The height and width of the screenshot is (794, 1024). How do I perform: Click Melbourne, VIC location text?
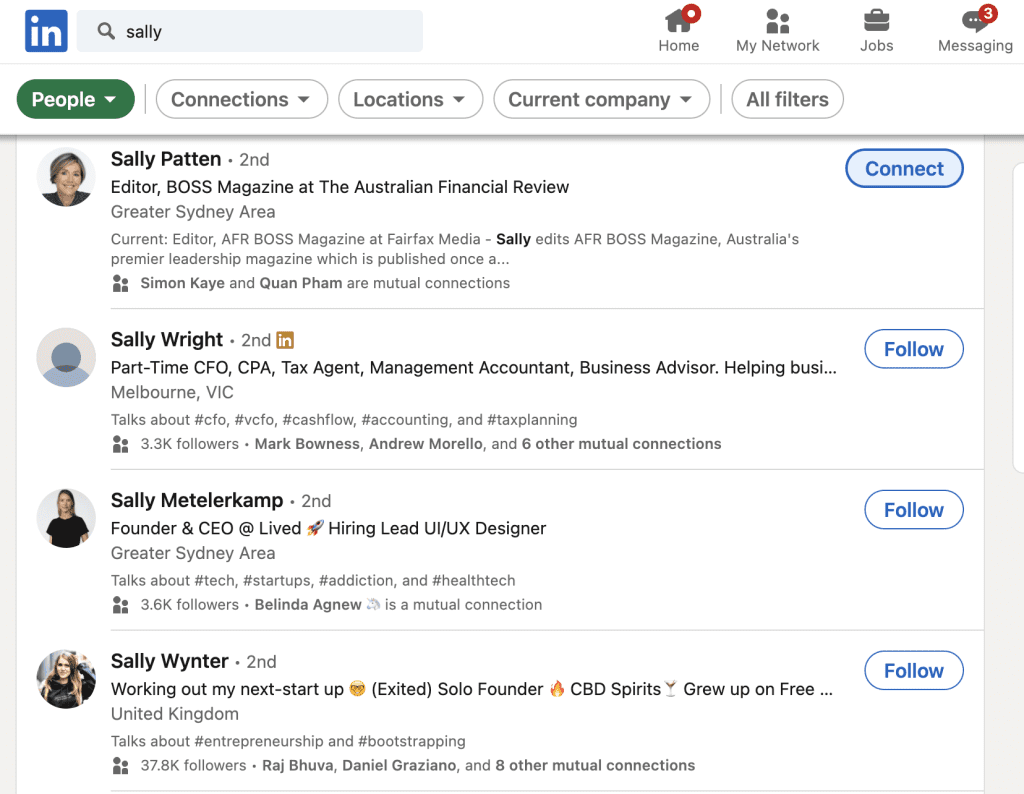coord(172,392)
